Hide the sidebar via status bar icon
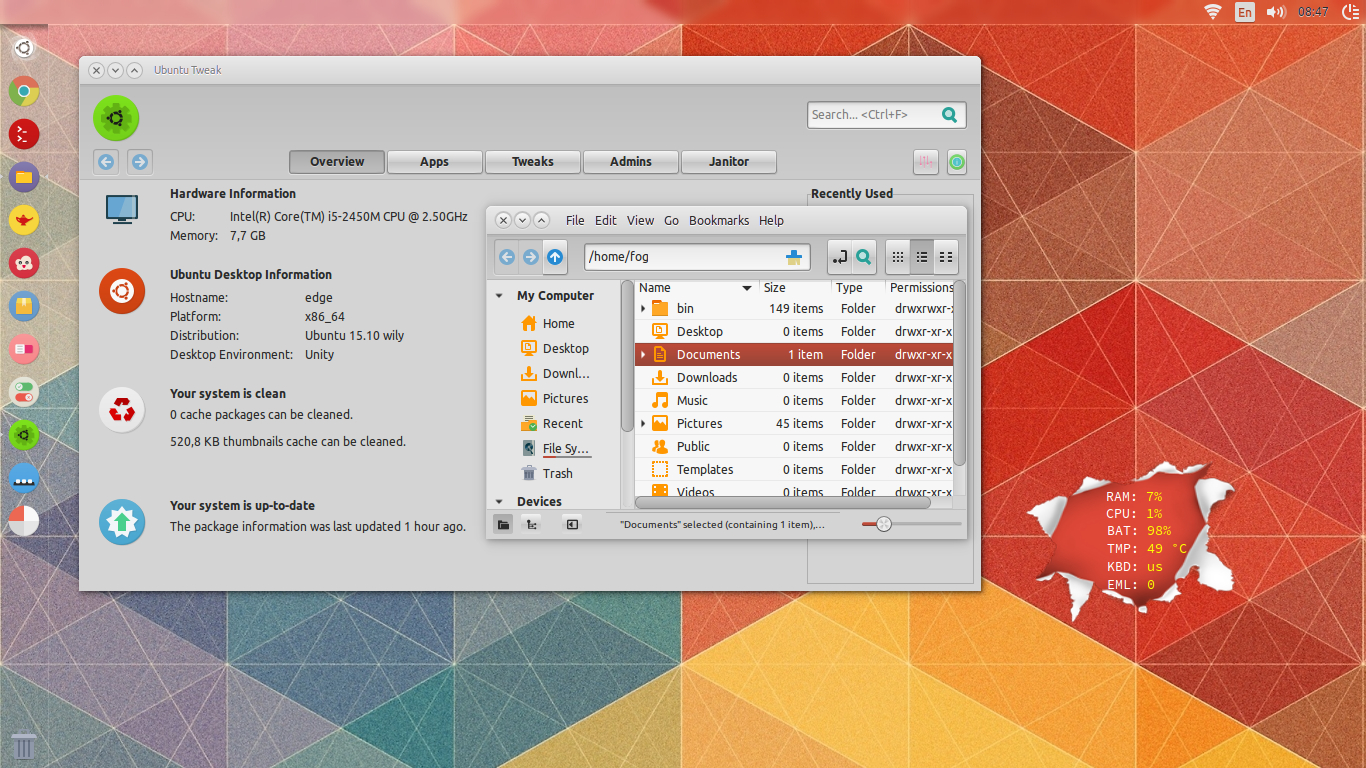 coord(572,524)
